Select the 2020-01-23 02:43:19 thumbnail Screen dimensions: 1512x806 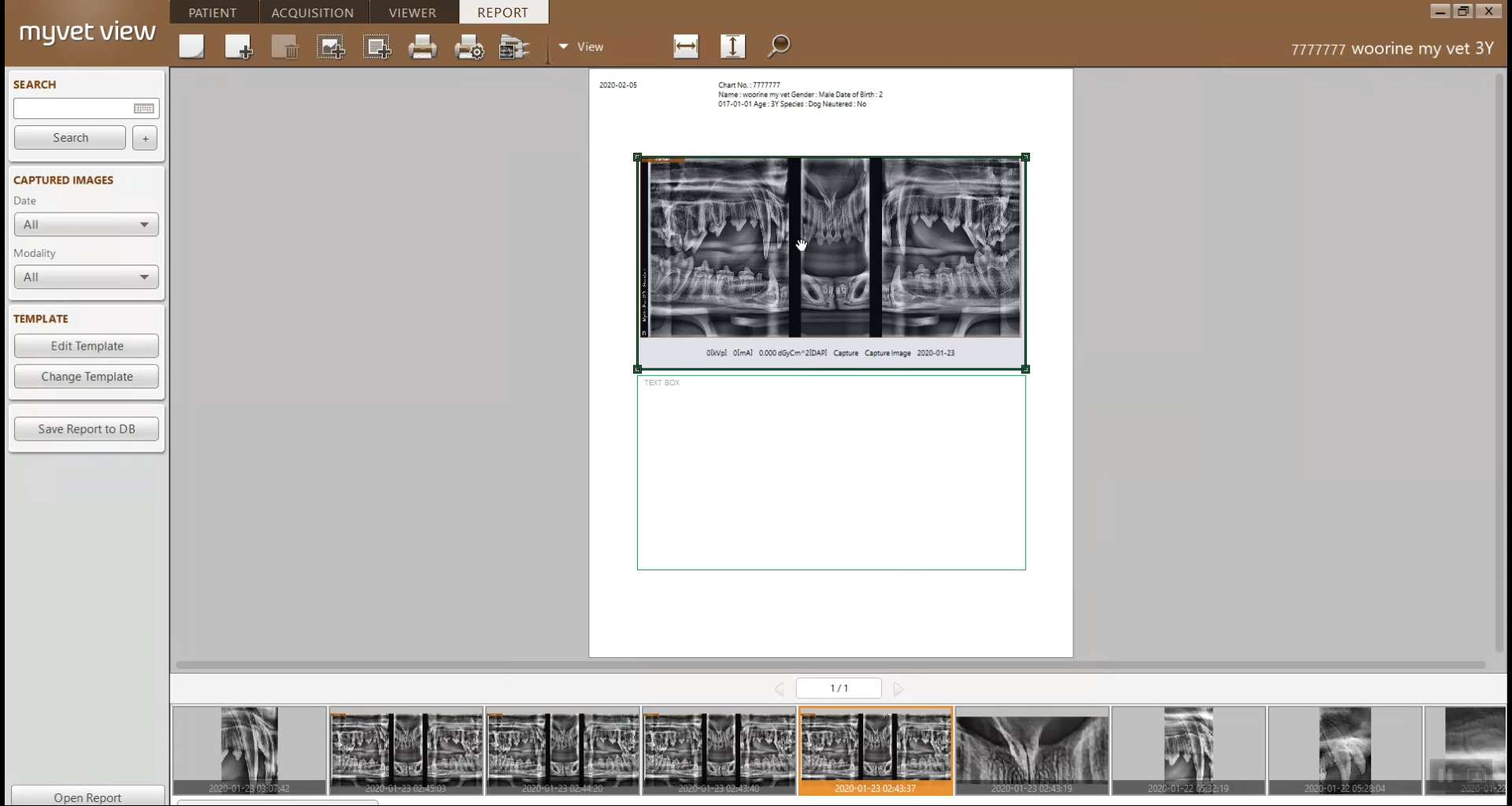point(1032,750)
